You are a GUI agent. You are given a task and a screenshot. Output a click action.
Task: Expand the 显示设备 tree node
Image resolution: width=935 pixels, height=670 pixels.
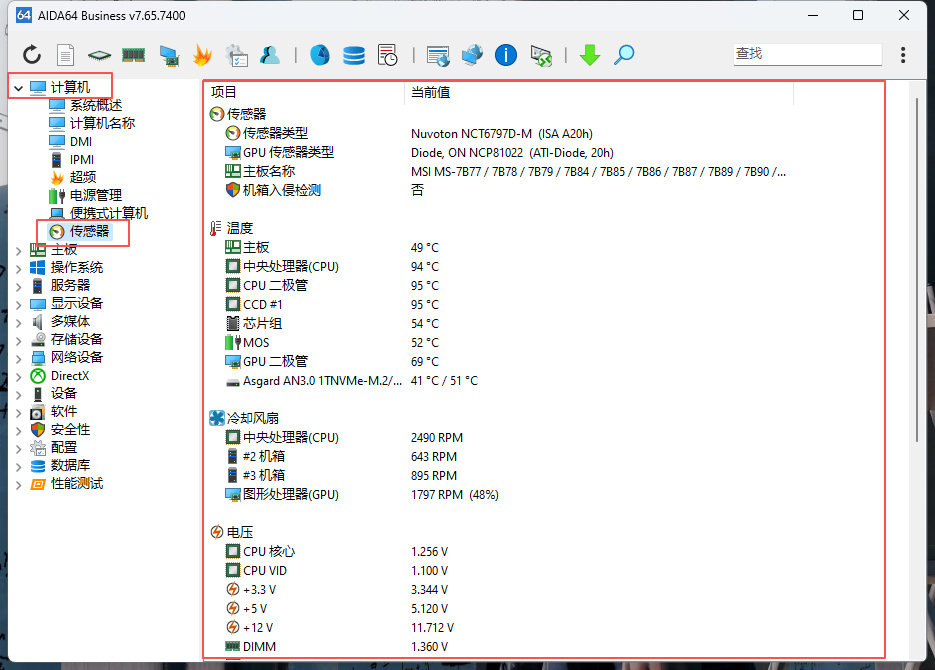click(18, 305)
